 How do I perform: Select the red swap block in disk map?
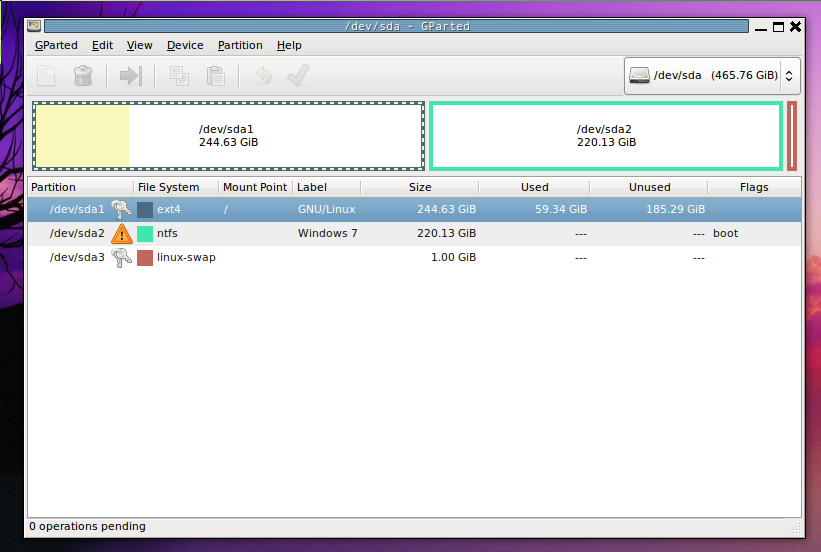[x=792, y=136]
